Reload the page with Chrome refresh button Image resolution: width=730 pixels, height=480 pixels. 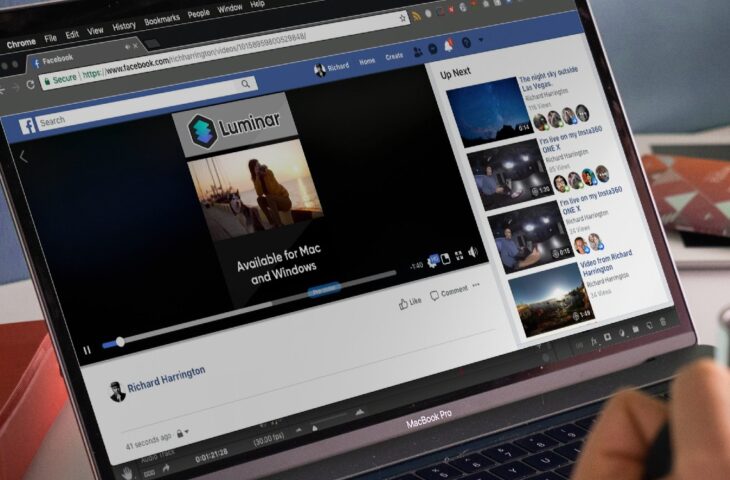tap(30, 85)
